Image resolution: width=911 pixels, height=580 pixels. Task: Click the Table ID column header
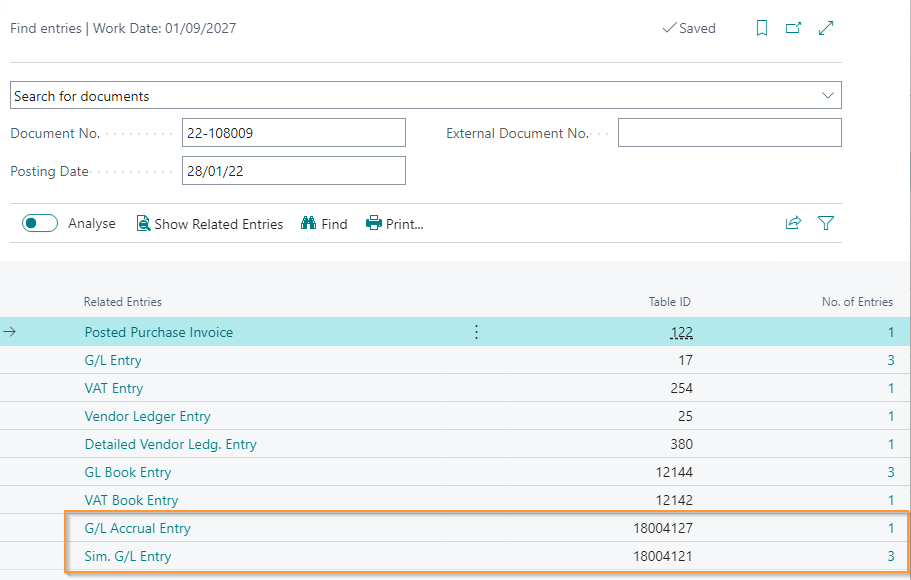tap(670, 302)
